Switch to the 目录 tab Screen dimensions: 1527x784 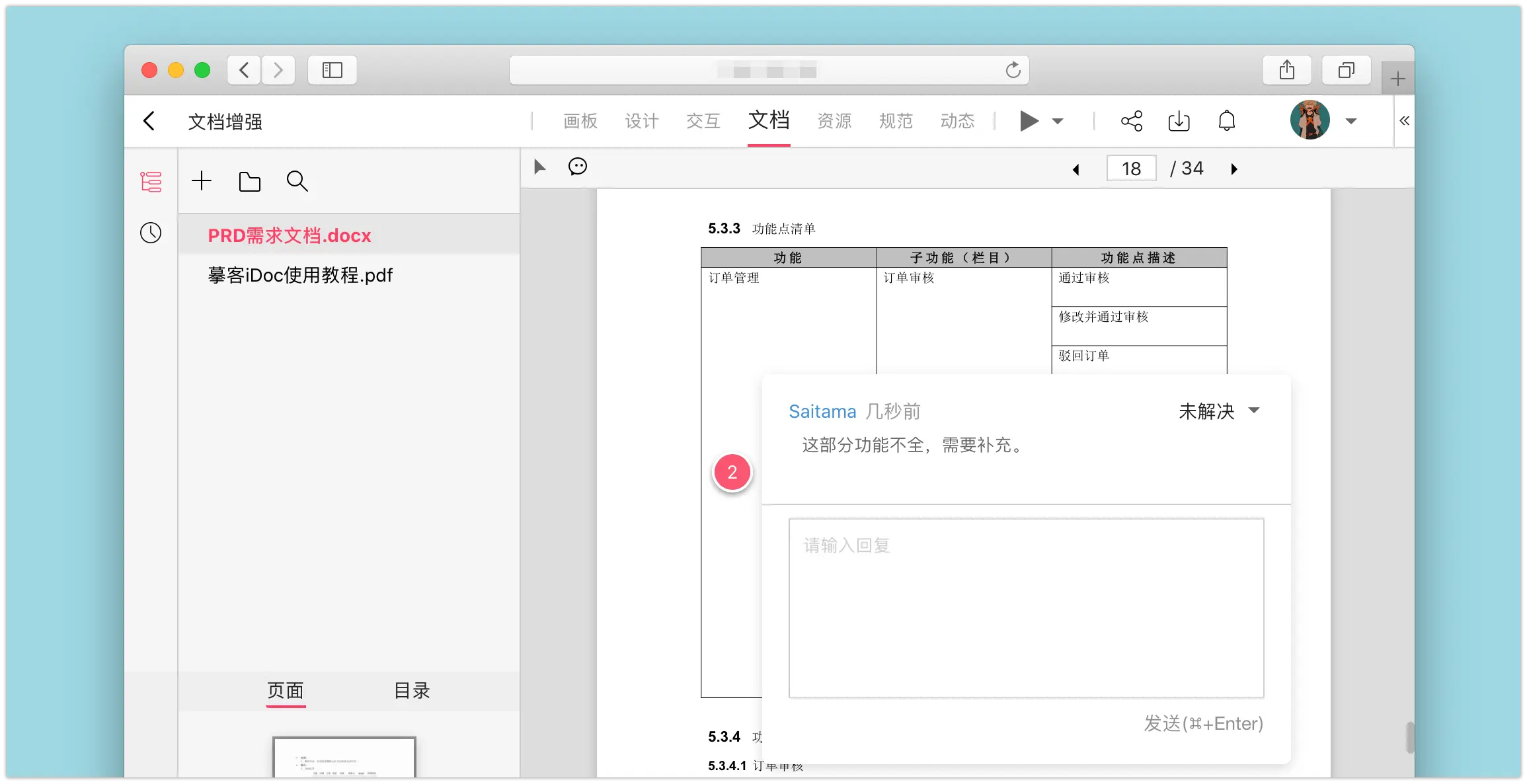pos(412,691)
